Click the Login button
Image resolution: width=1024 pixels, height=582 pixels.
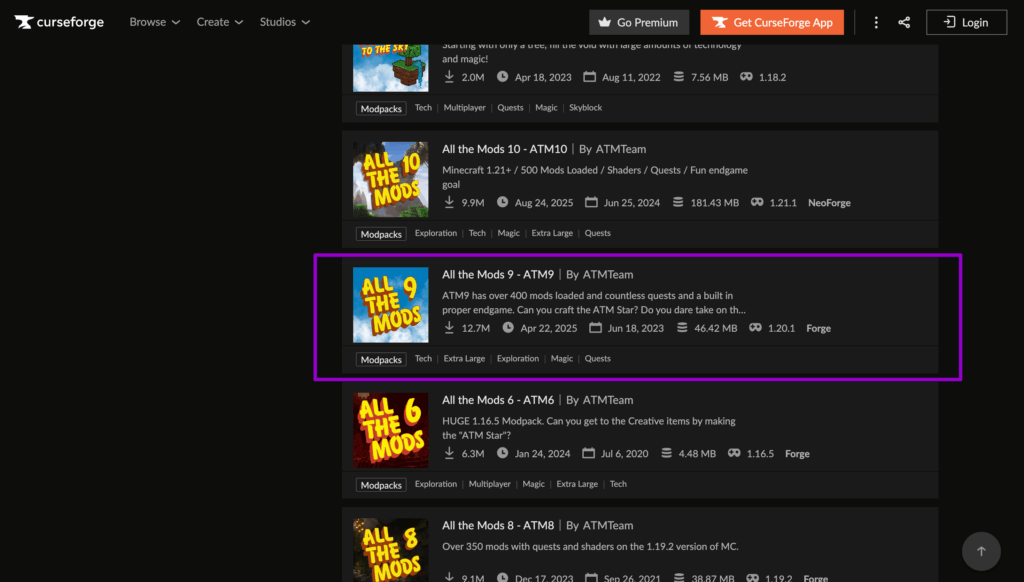967,22
